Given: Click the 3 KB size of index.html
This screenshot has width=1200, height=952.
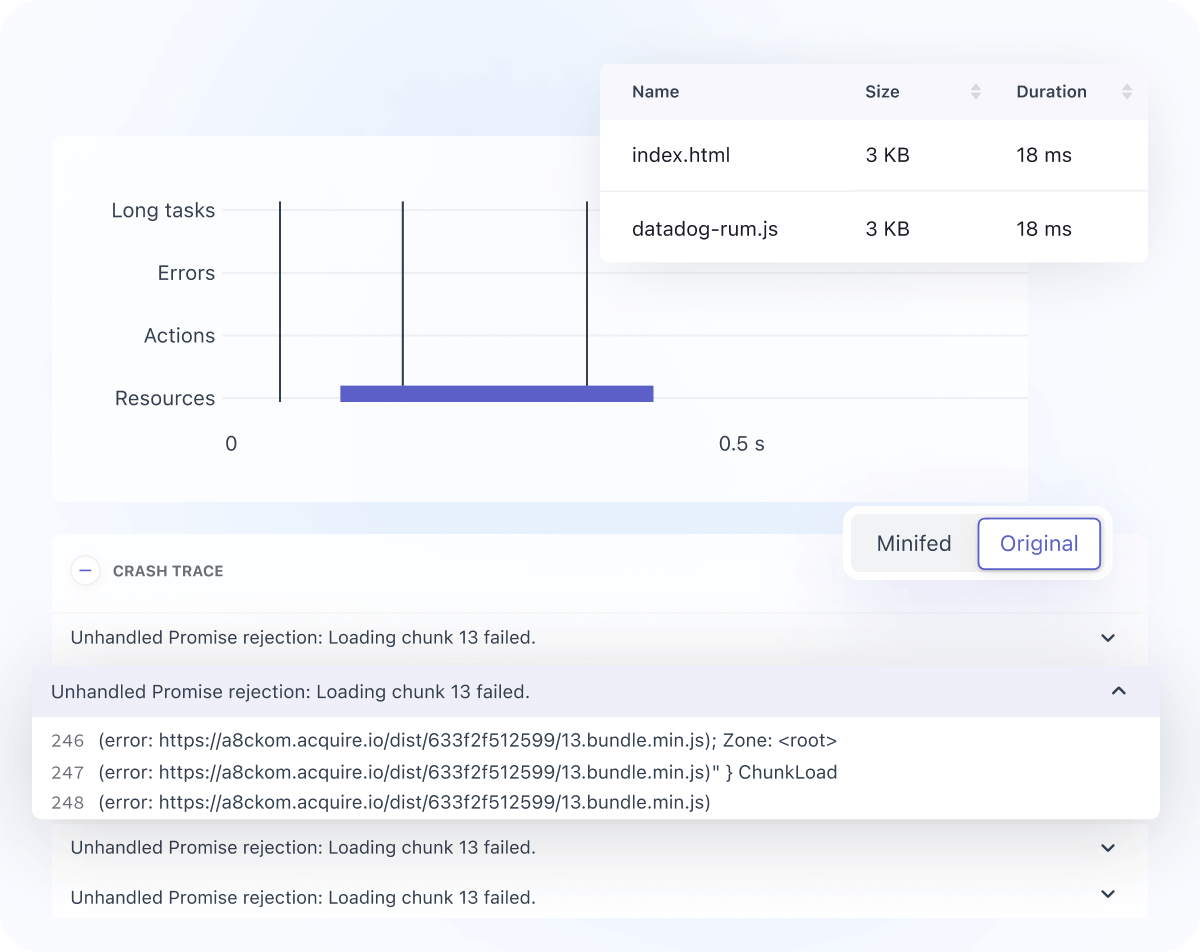Looking at the screenshot, I should pos(888,155).
